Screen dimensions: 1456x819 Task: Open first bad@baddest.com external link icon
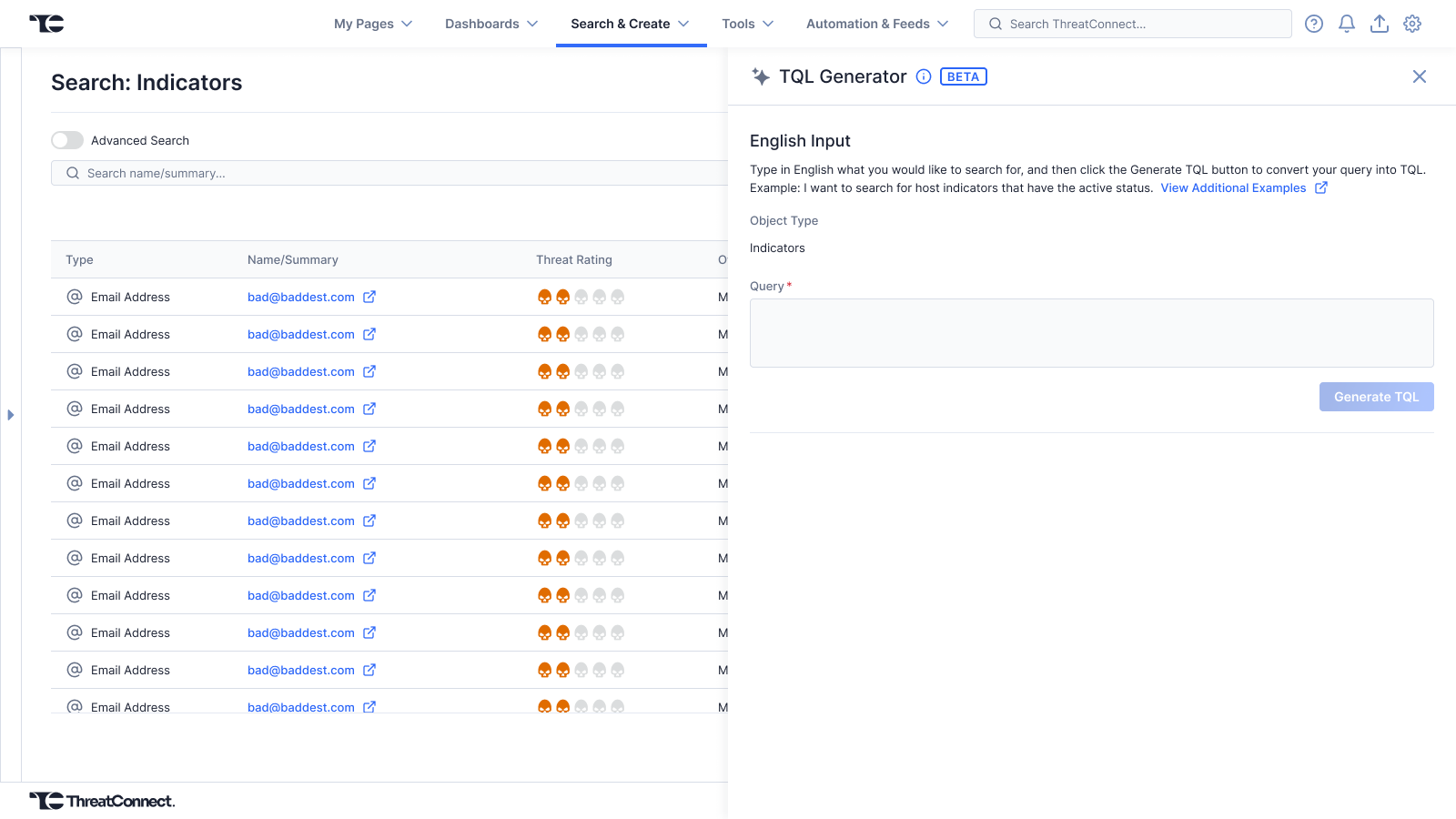pyautogui.click(x=369, y=297)
